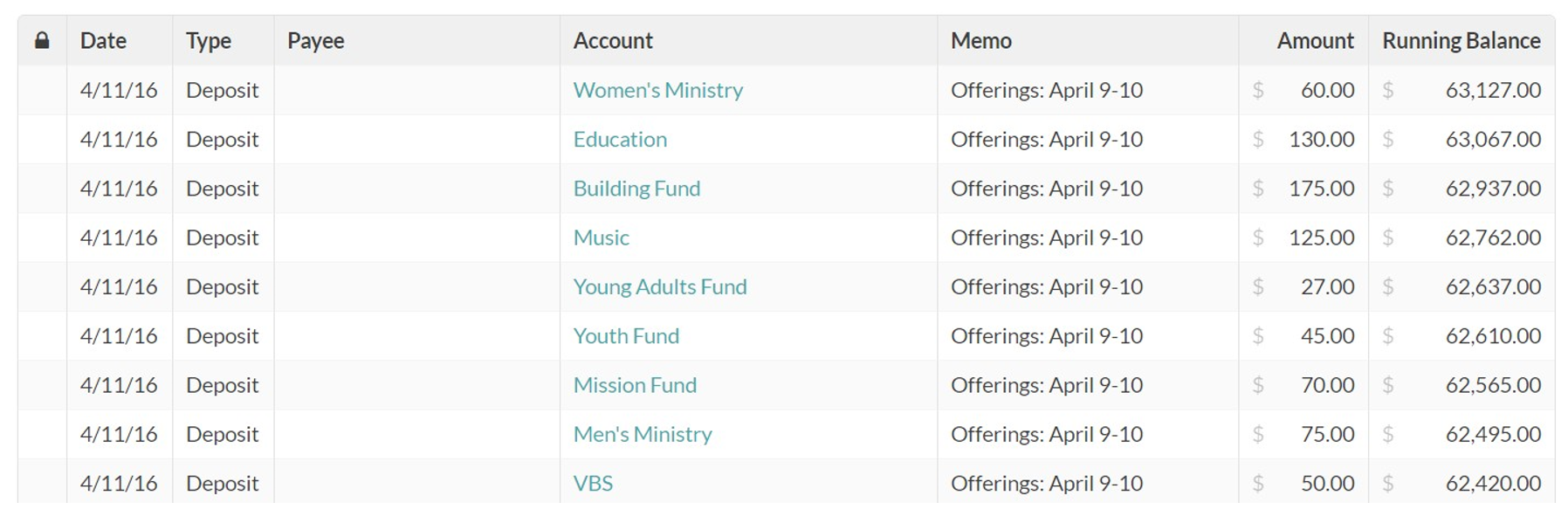
Task: Sort by the Amount column header
Action: click(1315, 40)
